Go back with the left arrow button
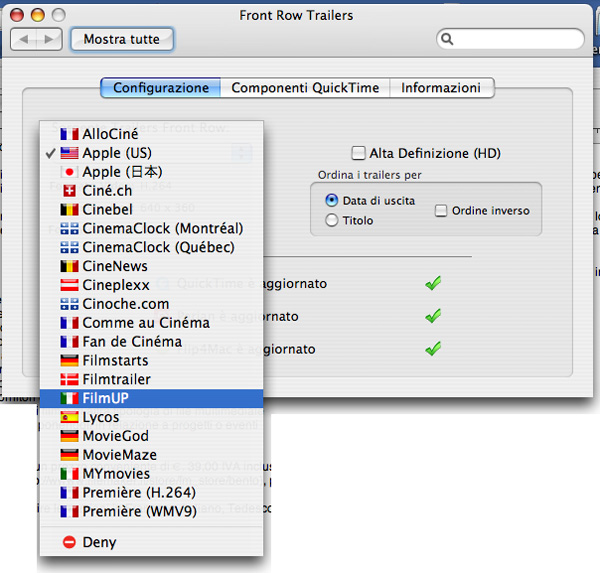This screenshot has height=573, width=600. (x=24, y=39)
